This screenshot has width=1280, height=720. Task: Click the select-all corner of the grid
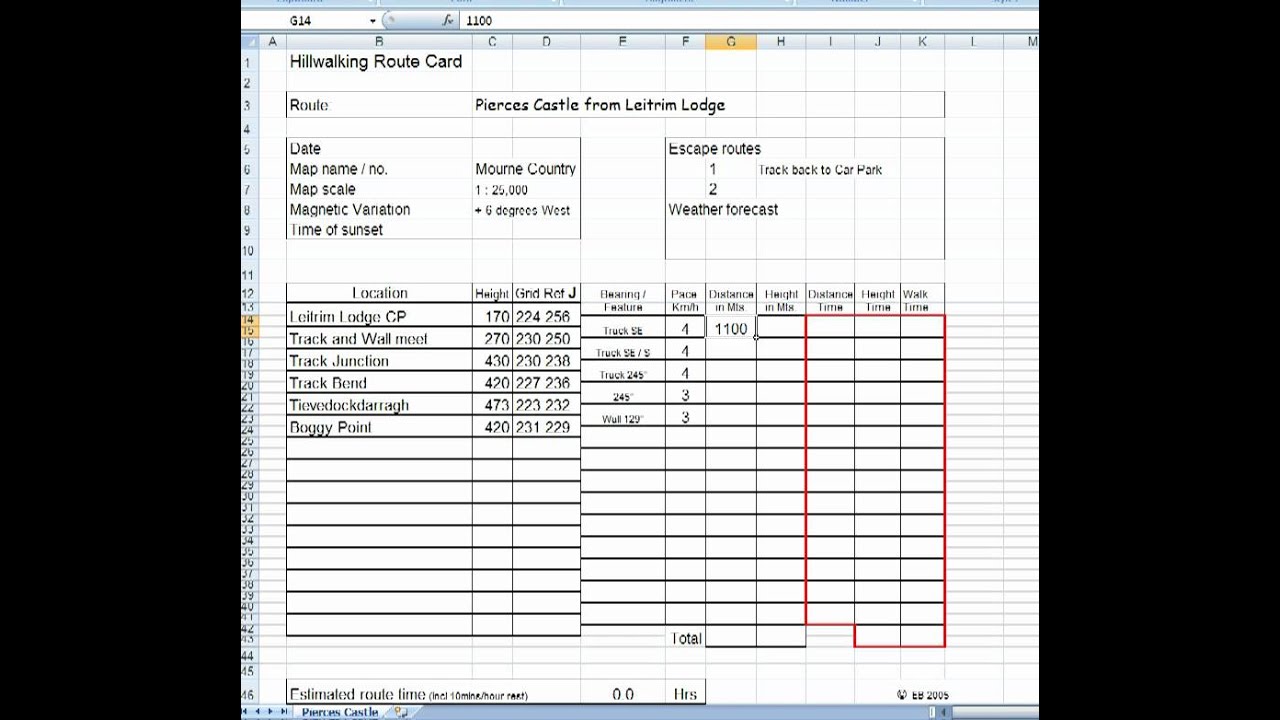coord(248,41)
